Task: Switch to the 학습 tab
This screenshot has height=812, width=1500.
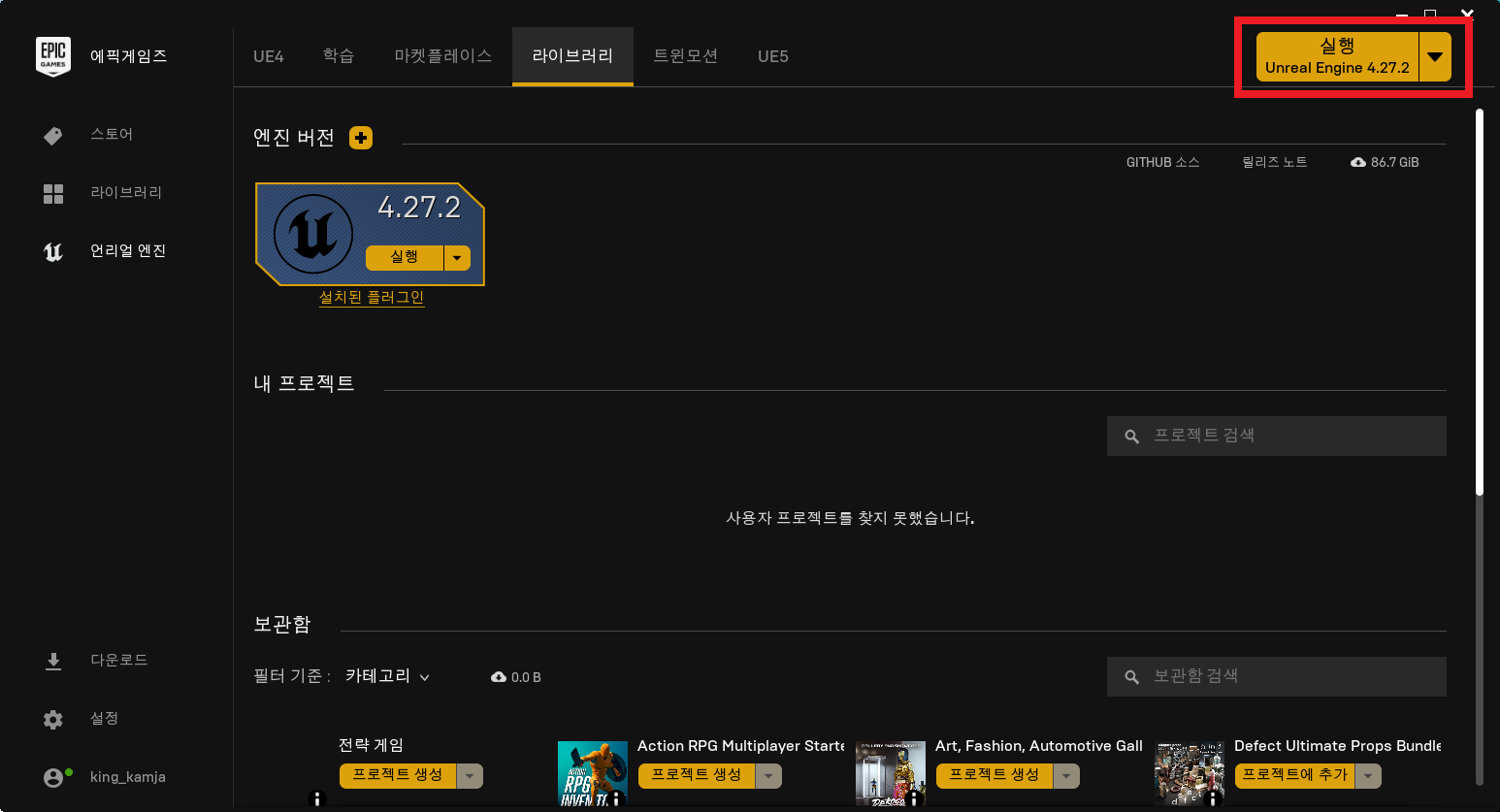Action: tap(339, 56)
